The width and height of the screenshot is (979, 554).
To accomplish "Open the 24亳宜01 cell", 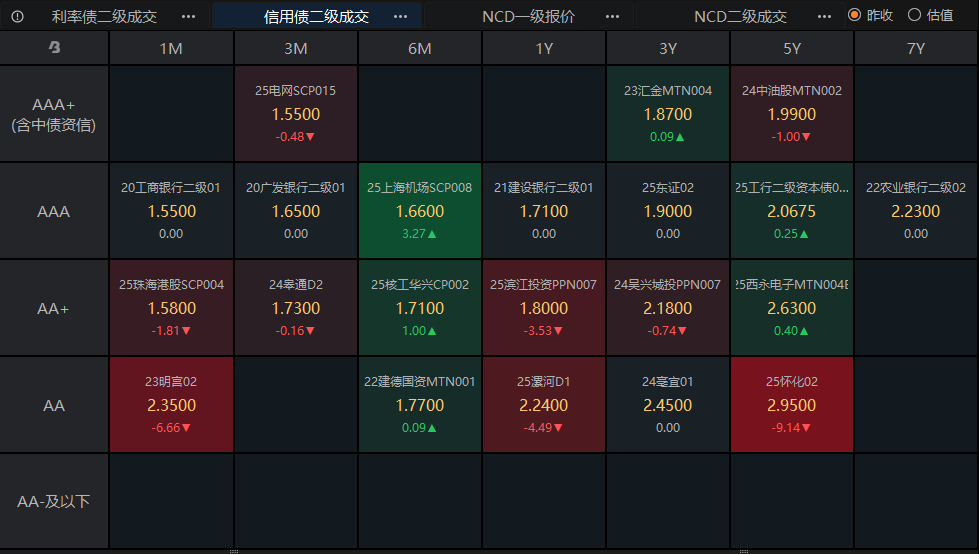I will coord(667,405).
